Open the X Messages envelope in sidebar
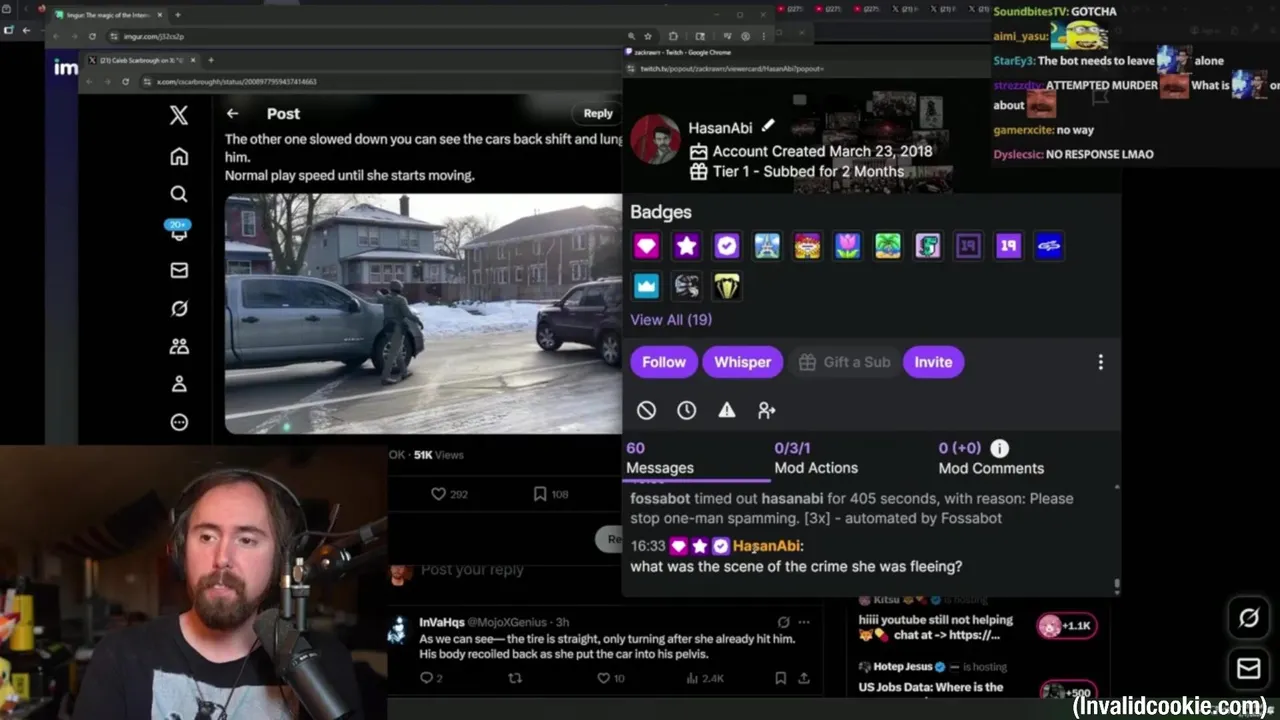The width and height of the screenshot is (1280, 720). point(179,270)
